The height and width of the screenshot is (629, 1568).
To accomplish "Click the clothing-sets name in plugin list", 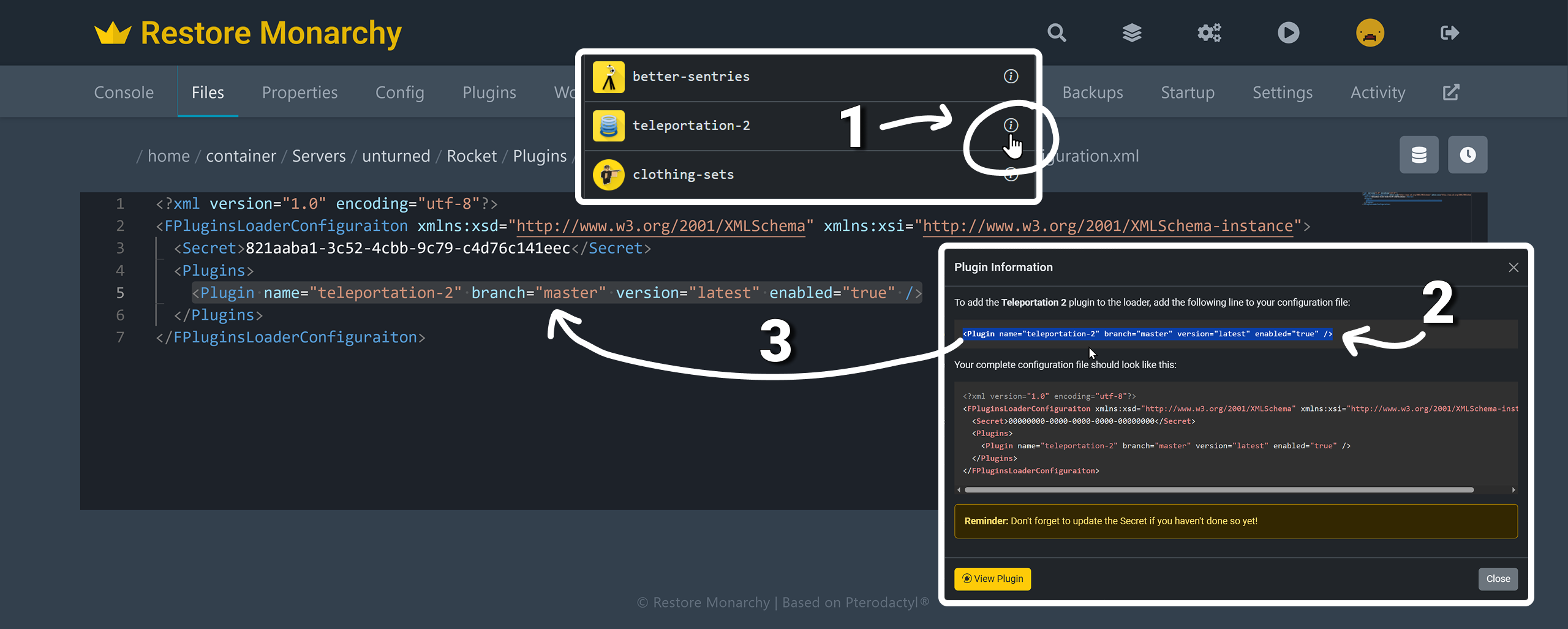I will 683,175.
